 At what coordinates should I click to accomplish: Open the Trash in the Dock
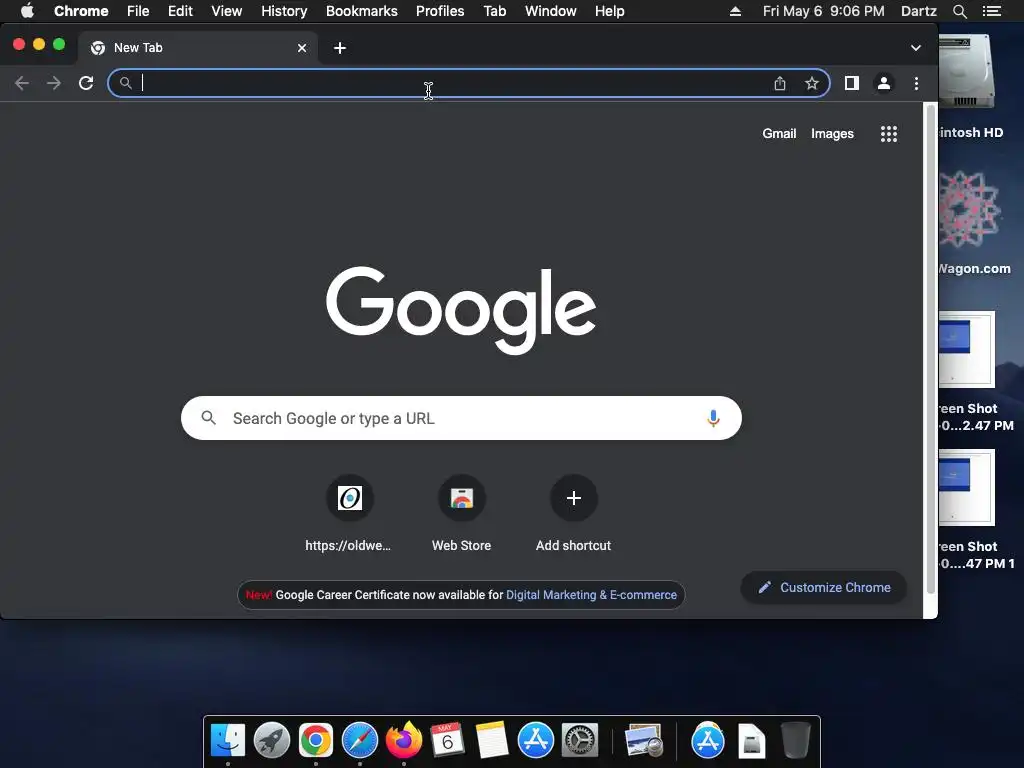point(795,741)
